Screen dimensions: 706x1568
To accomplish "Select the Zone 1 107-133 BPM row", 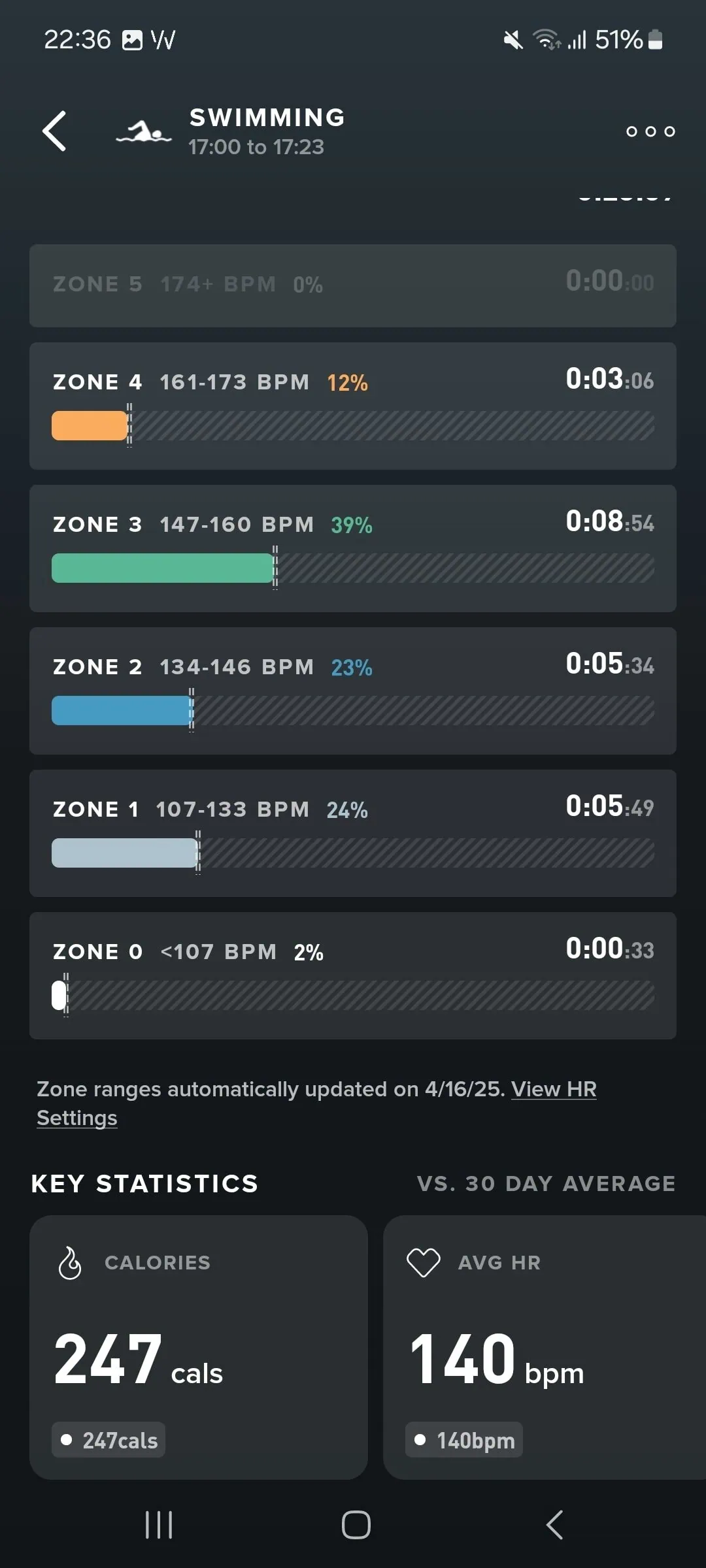I will point(353,833).
